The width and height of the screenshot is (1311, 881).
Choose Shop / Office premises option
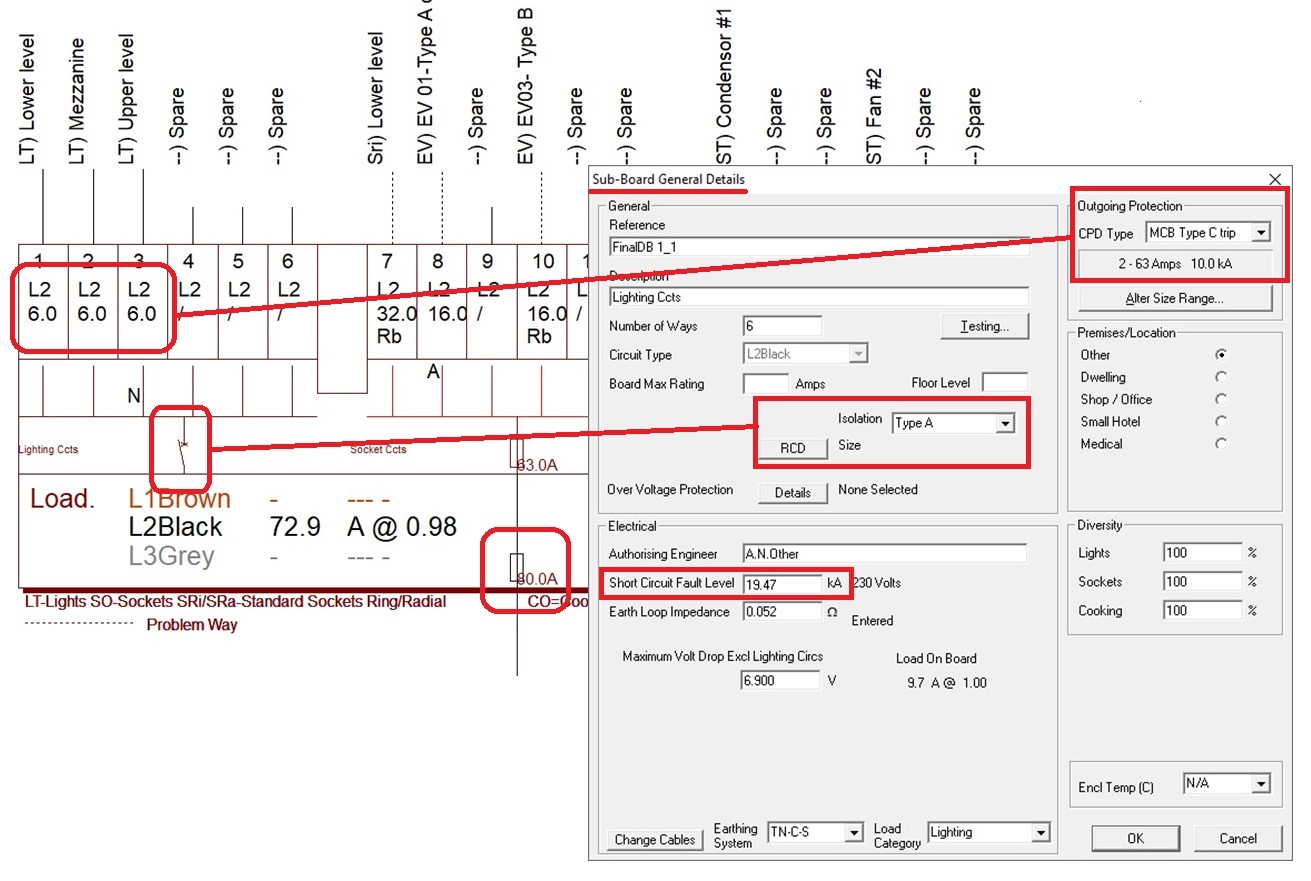(x=1221, y=399)
